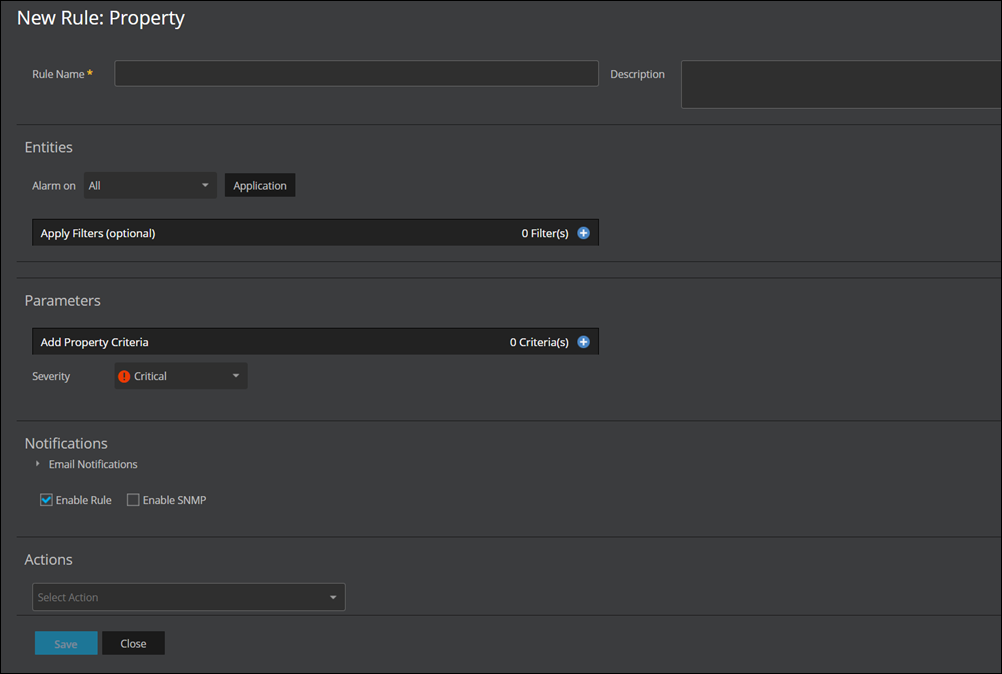Click the Email Notifications label
The image size is (1002, 674).
93,464
